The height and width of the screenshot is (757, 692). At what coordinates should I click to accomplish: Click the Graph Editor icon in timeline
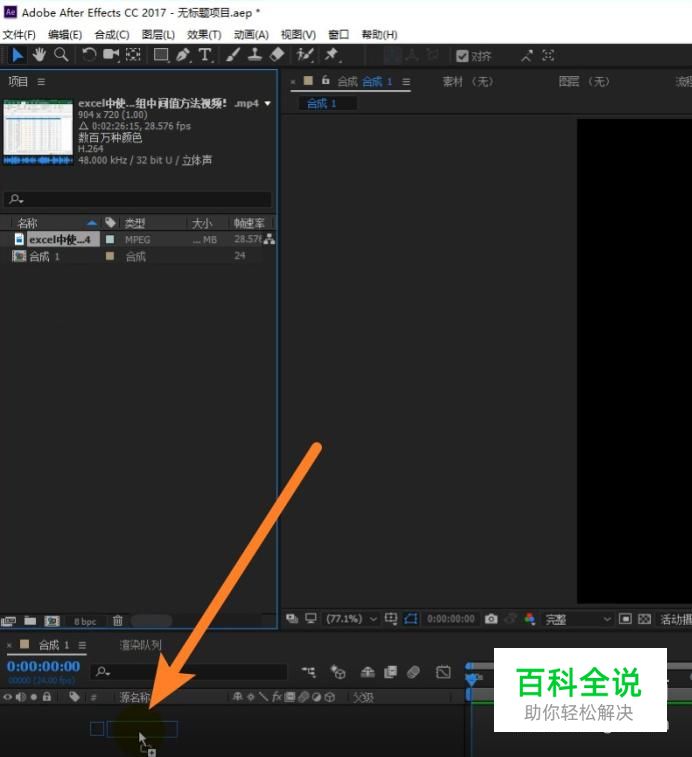coord(443,672)
